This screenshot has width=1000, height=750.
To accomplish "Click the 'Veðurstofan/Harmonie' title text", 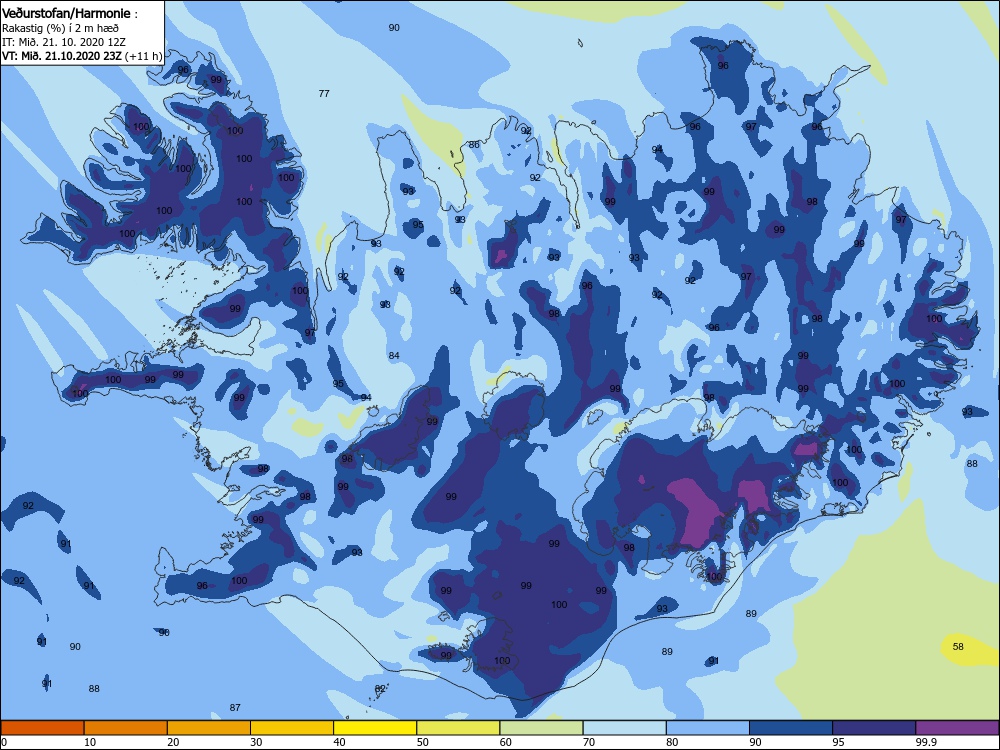I will 67,13.
